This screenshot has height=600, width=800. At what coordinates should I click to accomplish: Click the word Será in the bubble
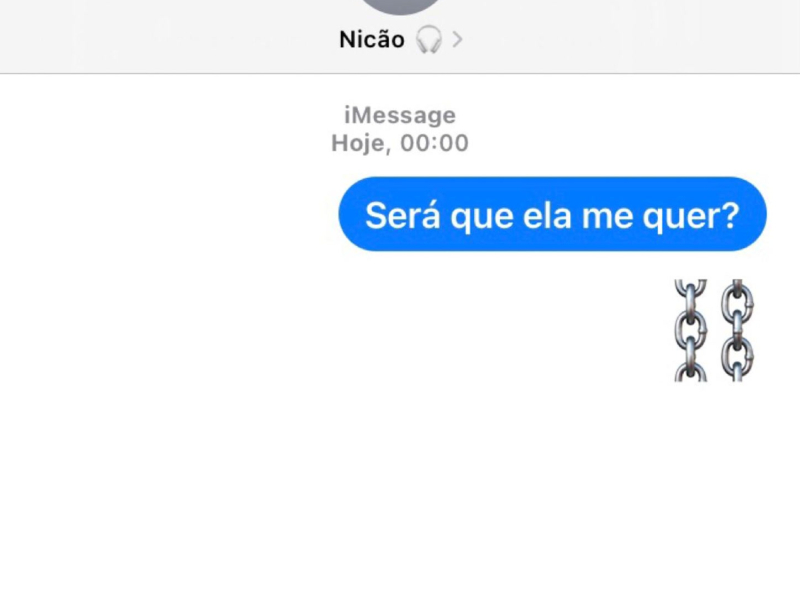coord(403,215)
